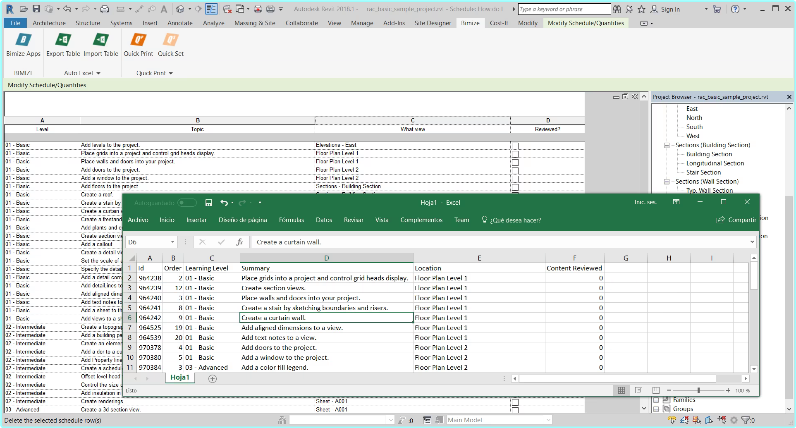Close the Project Browser panel
The width and height of the screenshot is (796, 428).
click(x=788, y=97)
